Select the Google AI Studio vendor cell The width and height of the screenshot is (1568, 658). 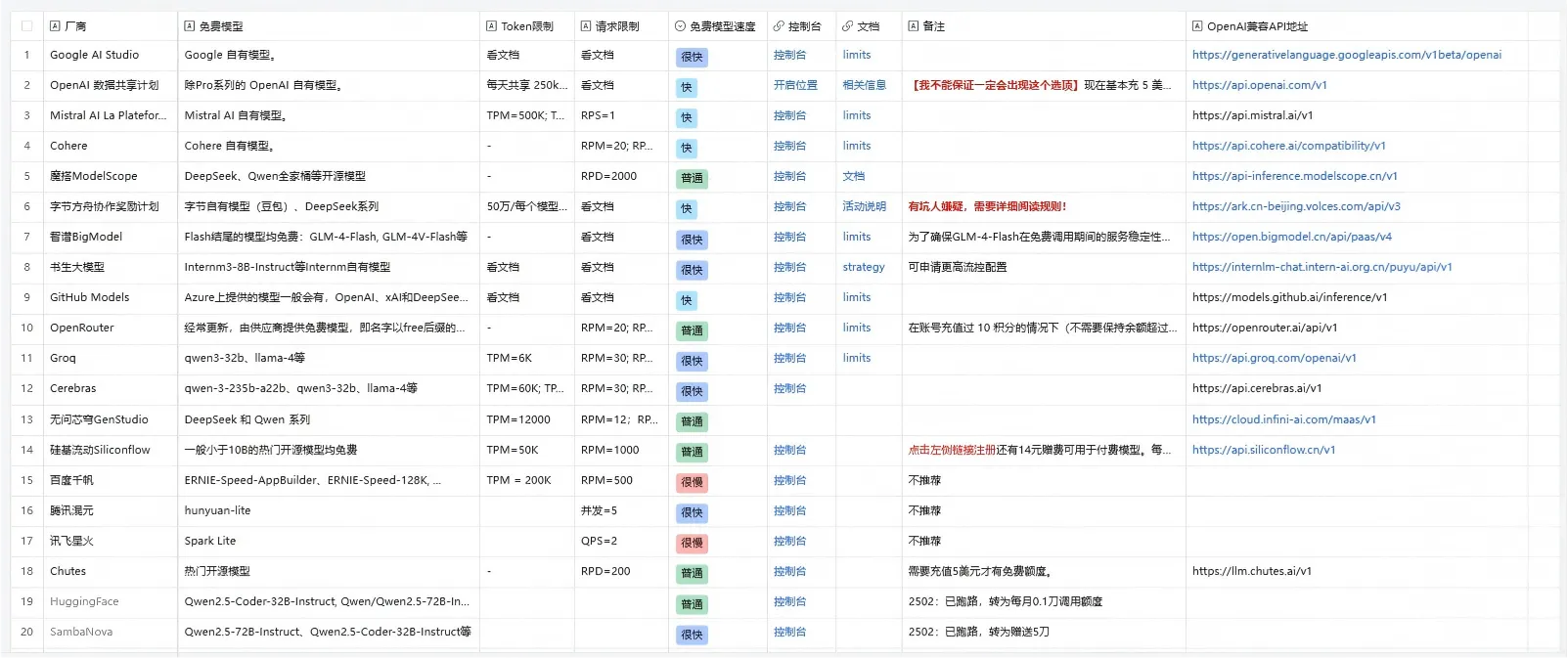(111, 56)
